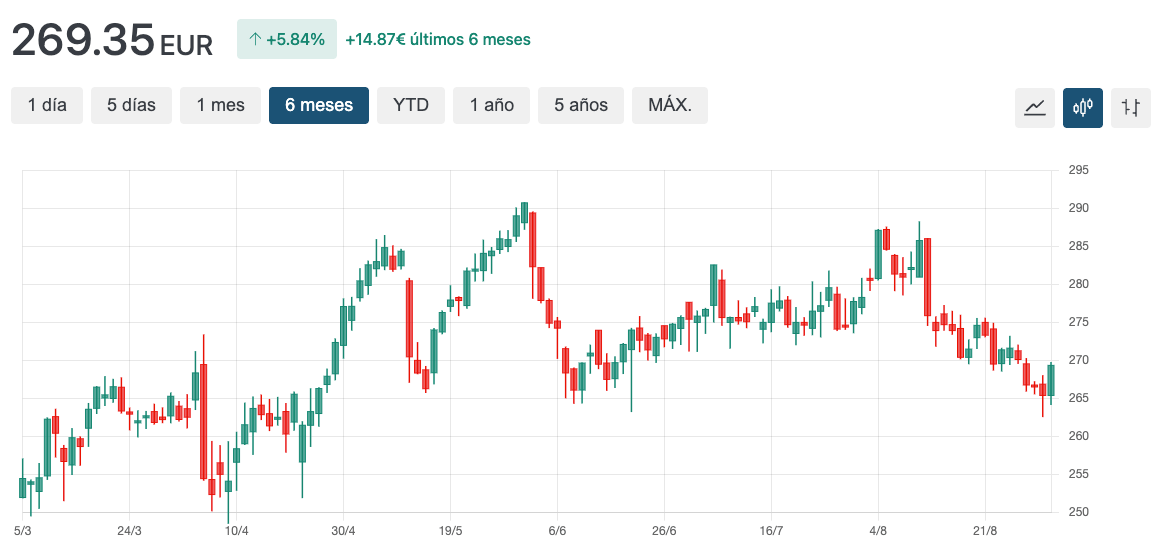This screenshot has width=1163, height=552.
Task: Switch to the OHLC bar chart view
Action: 1130,108
